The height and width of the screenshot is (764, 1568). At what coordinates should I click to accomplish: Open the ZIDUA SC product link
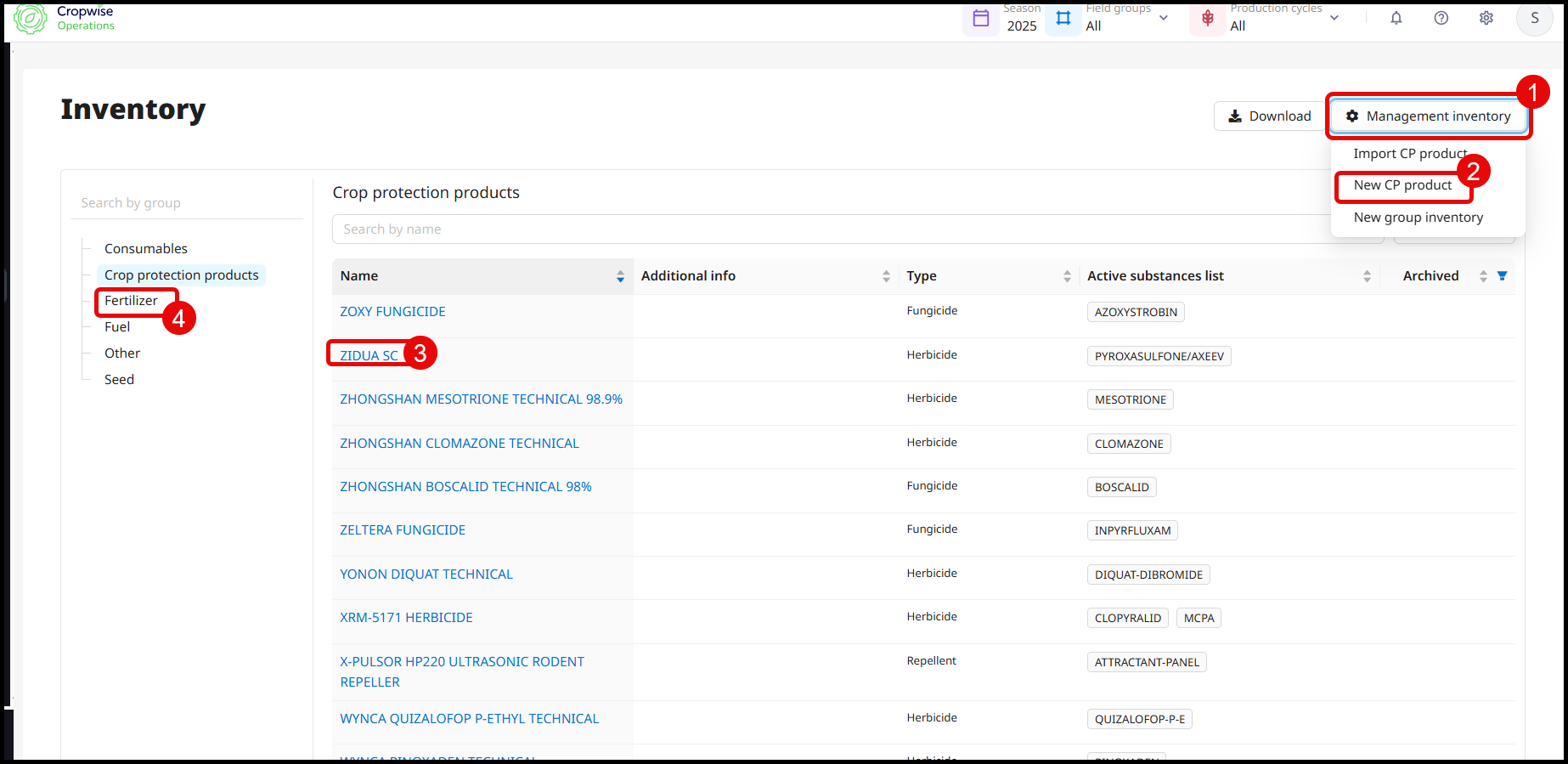click(369, 356)
